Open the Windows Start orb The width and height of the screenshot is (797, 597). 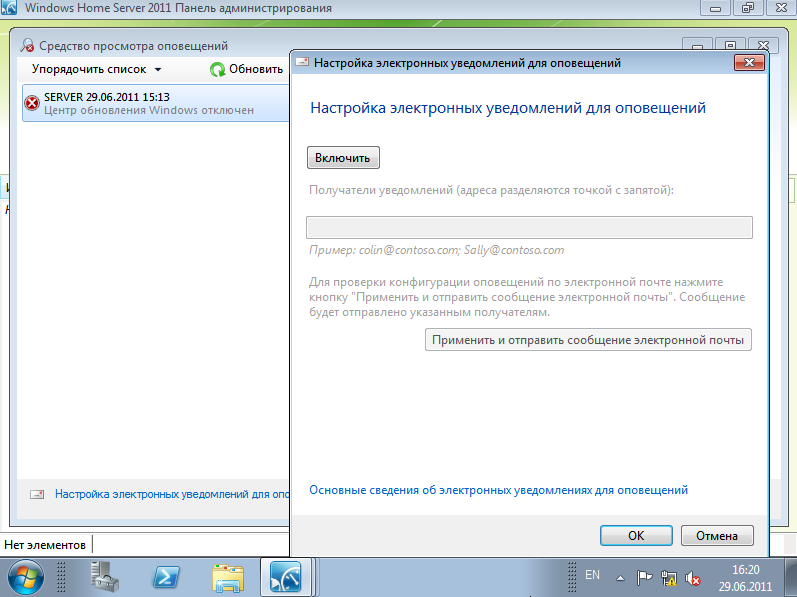25,578
